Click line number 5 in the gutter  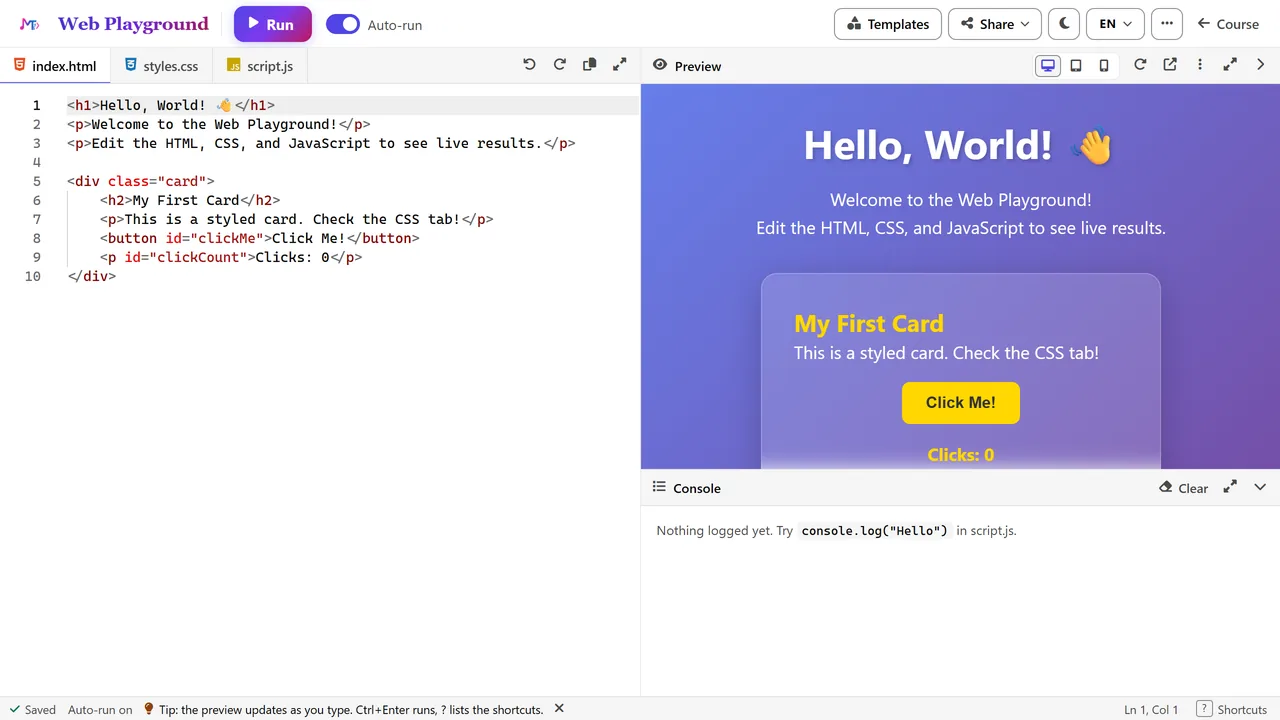[37, 181]
